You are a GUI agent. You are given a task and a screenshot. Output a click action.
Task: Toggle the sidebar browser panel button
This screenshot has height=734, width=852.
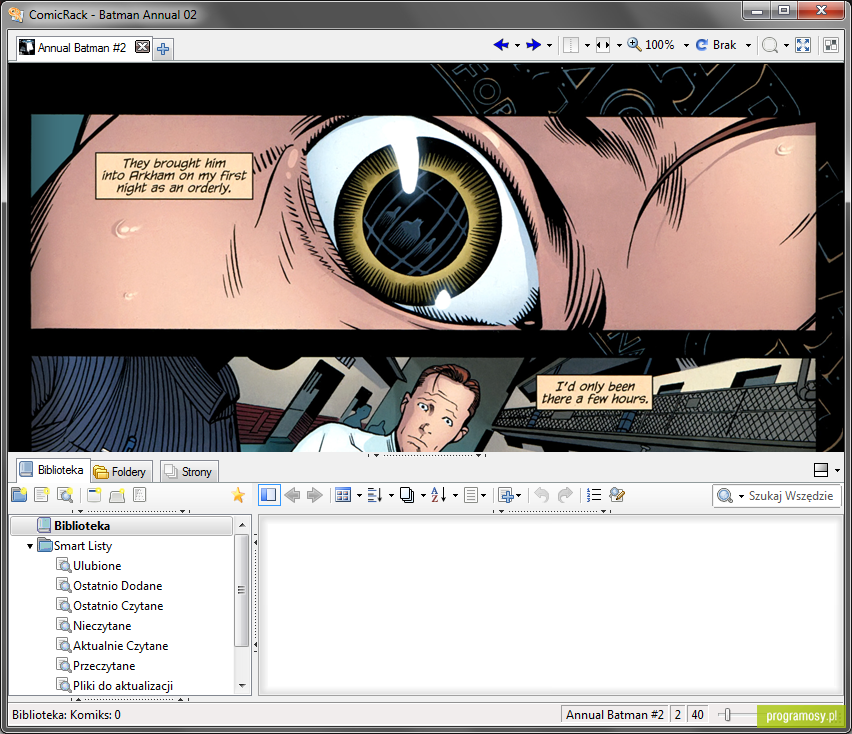click(269, 495)
